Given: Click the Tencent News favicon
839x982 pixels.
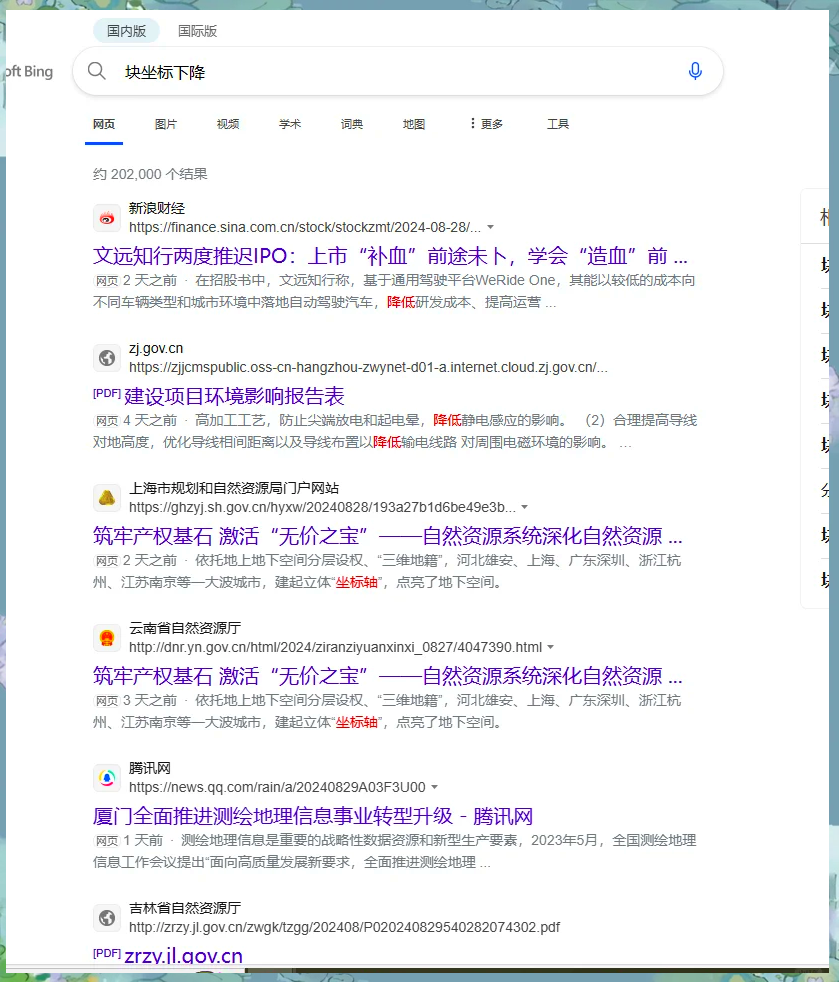Looking at the screenshot, I should coord(107,778).
